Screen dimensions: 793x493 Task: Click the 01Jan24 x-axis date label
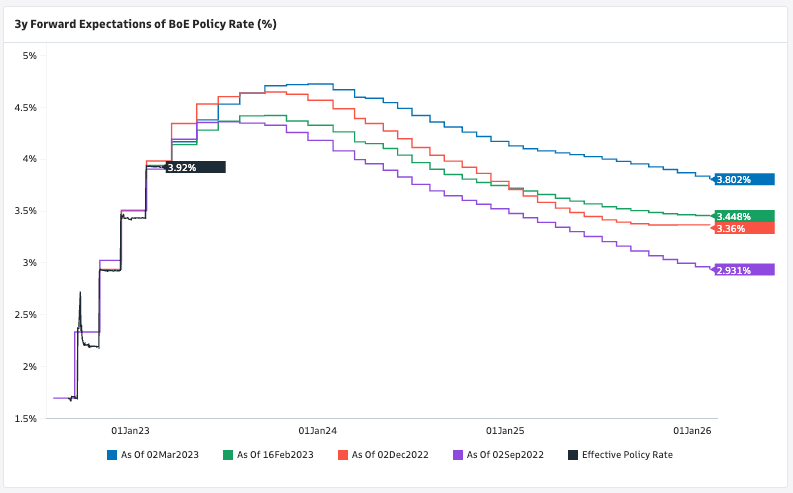tap(318, 430)
